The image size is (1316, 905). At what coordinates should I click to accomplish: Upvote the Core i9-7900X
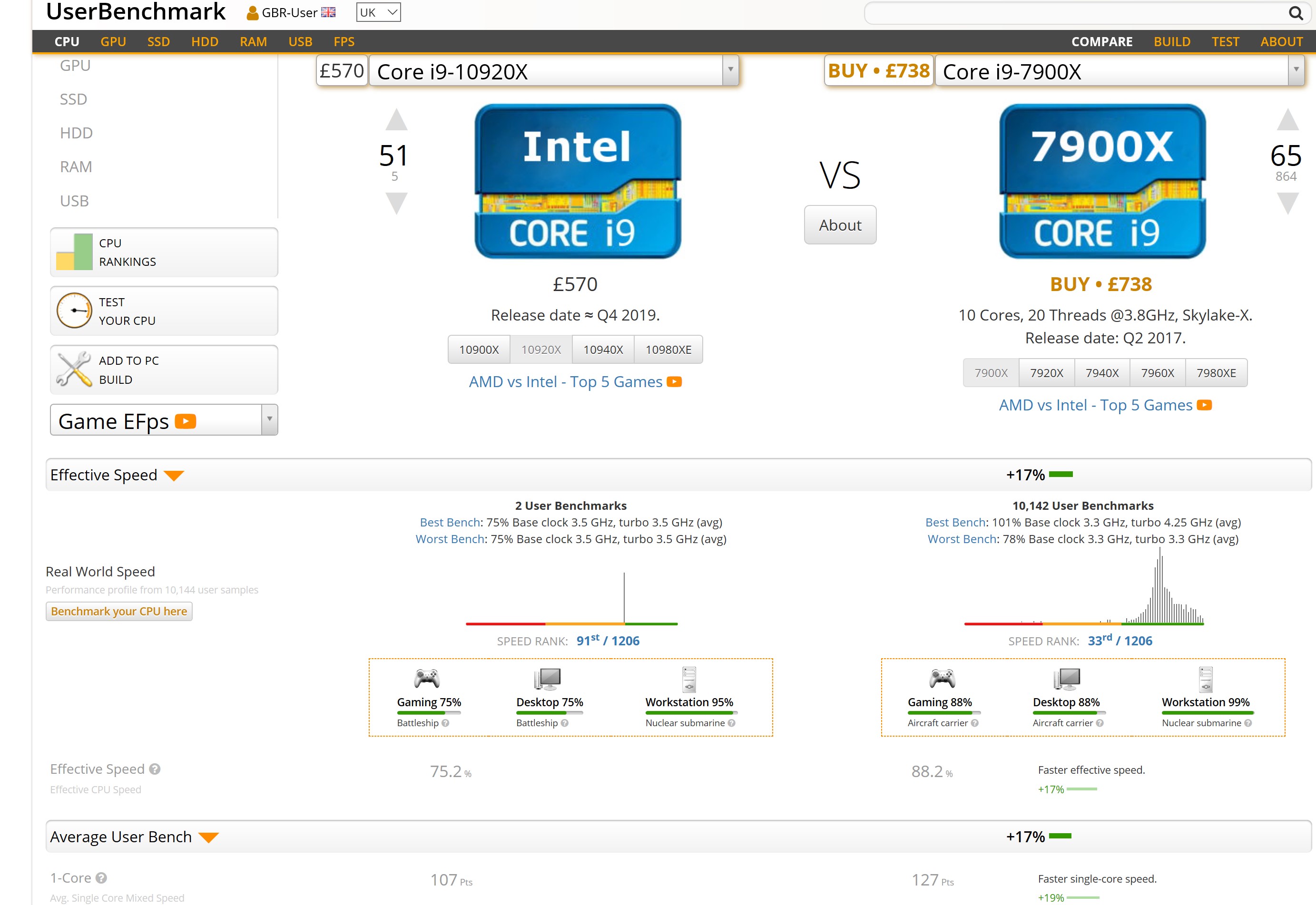1287,120
